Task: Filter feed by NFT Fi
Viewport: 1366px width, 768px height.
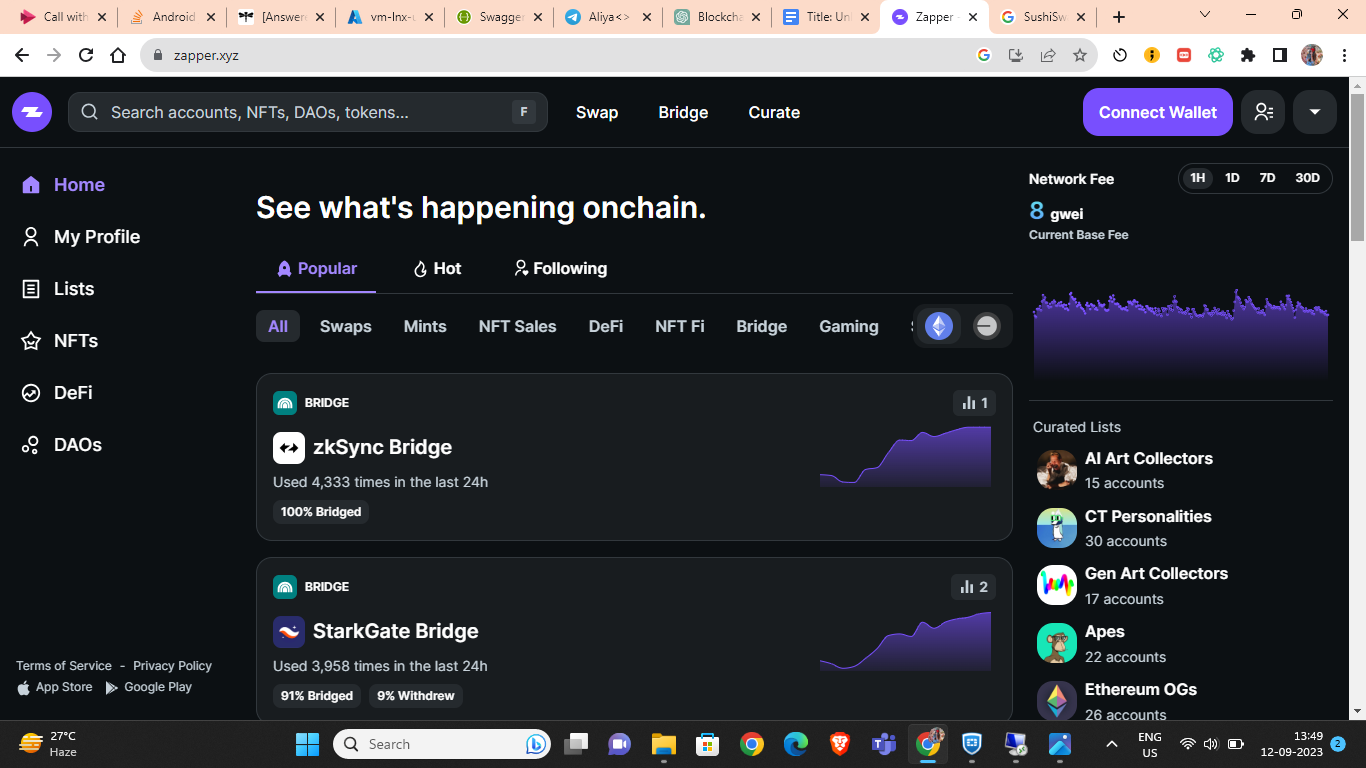Action: 680,326
